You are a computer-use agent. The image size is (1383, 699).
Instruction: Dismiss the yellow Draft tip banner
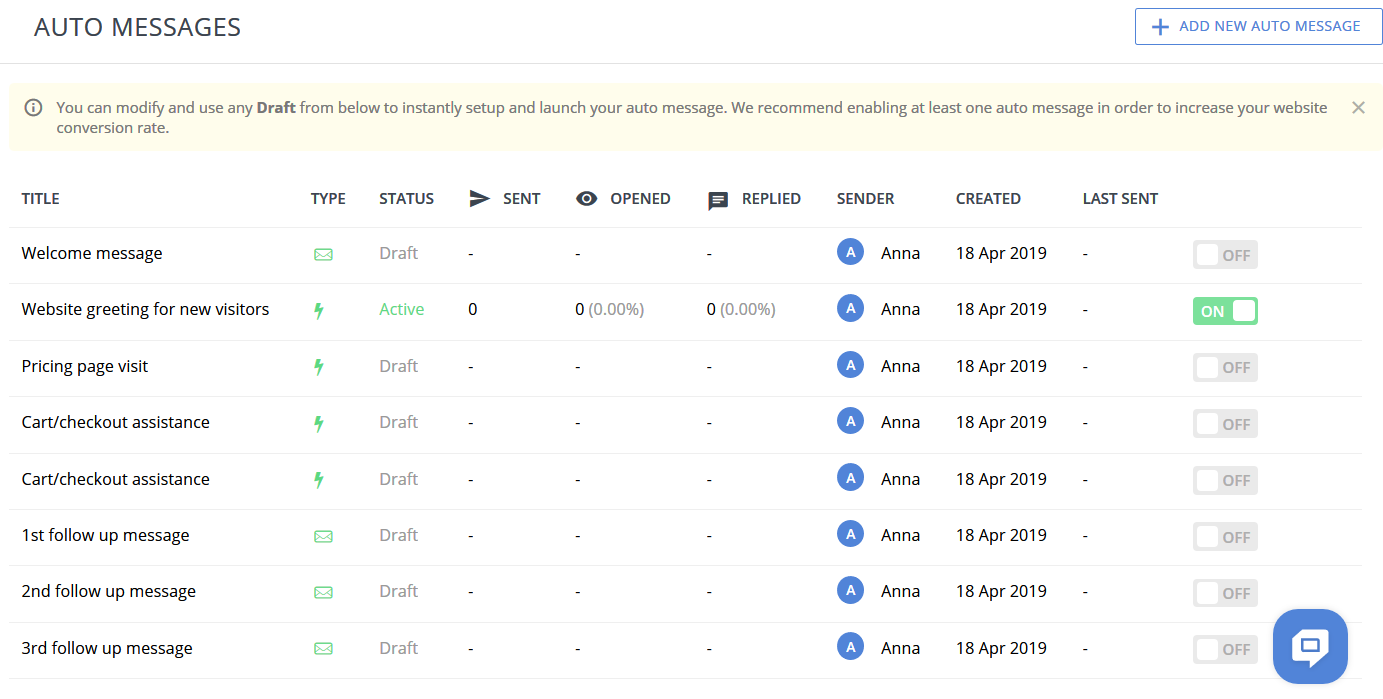click(1357, 108)
